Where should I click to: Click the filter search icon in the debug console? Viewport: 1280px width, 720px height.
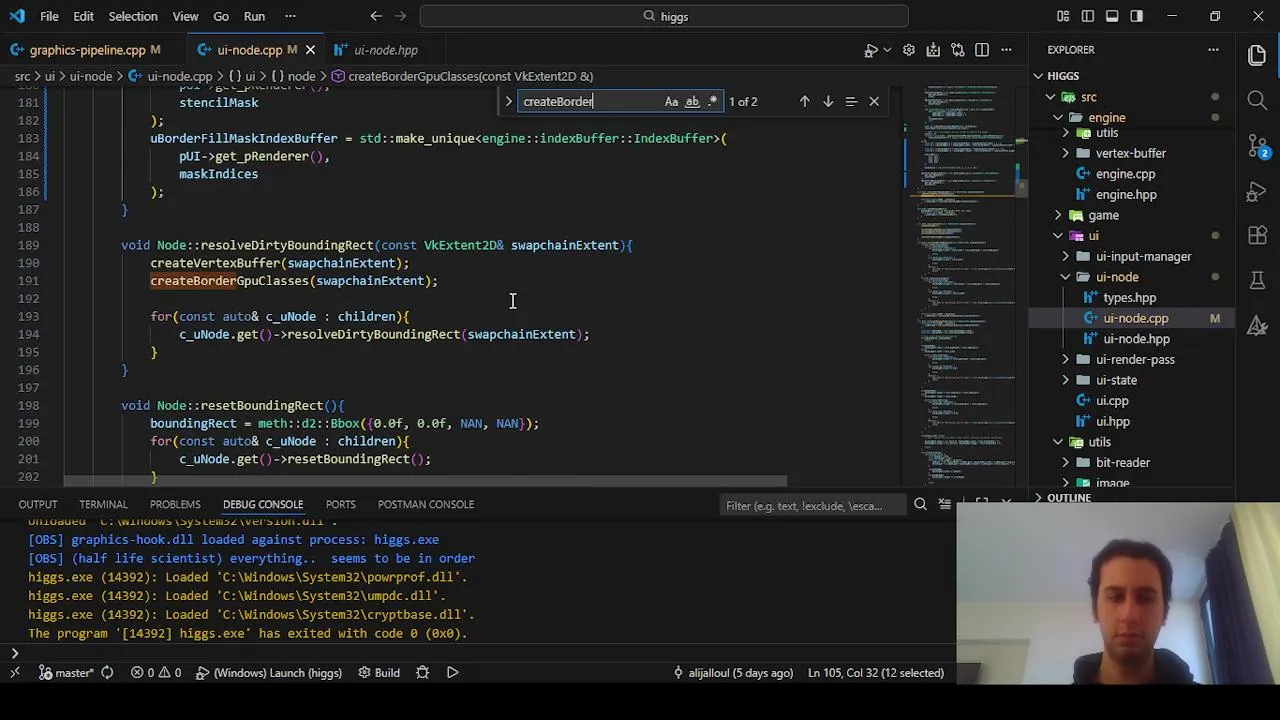point(920,505)
